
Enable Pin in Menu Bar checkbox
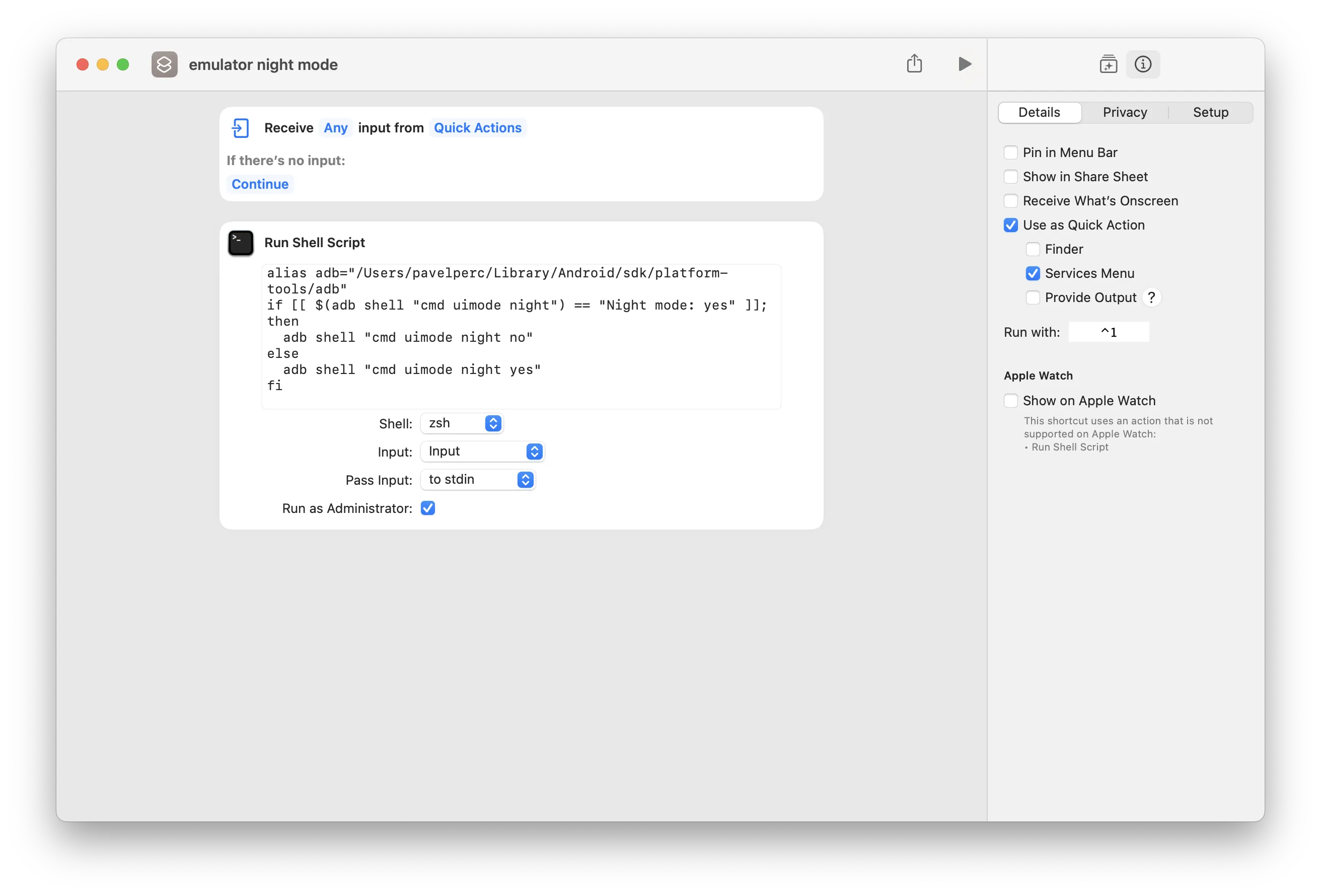(x=1010, y=153)
